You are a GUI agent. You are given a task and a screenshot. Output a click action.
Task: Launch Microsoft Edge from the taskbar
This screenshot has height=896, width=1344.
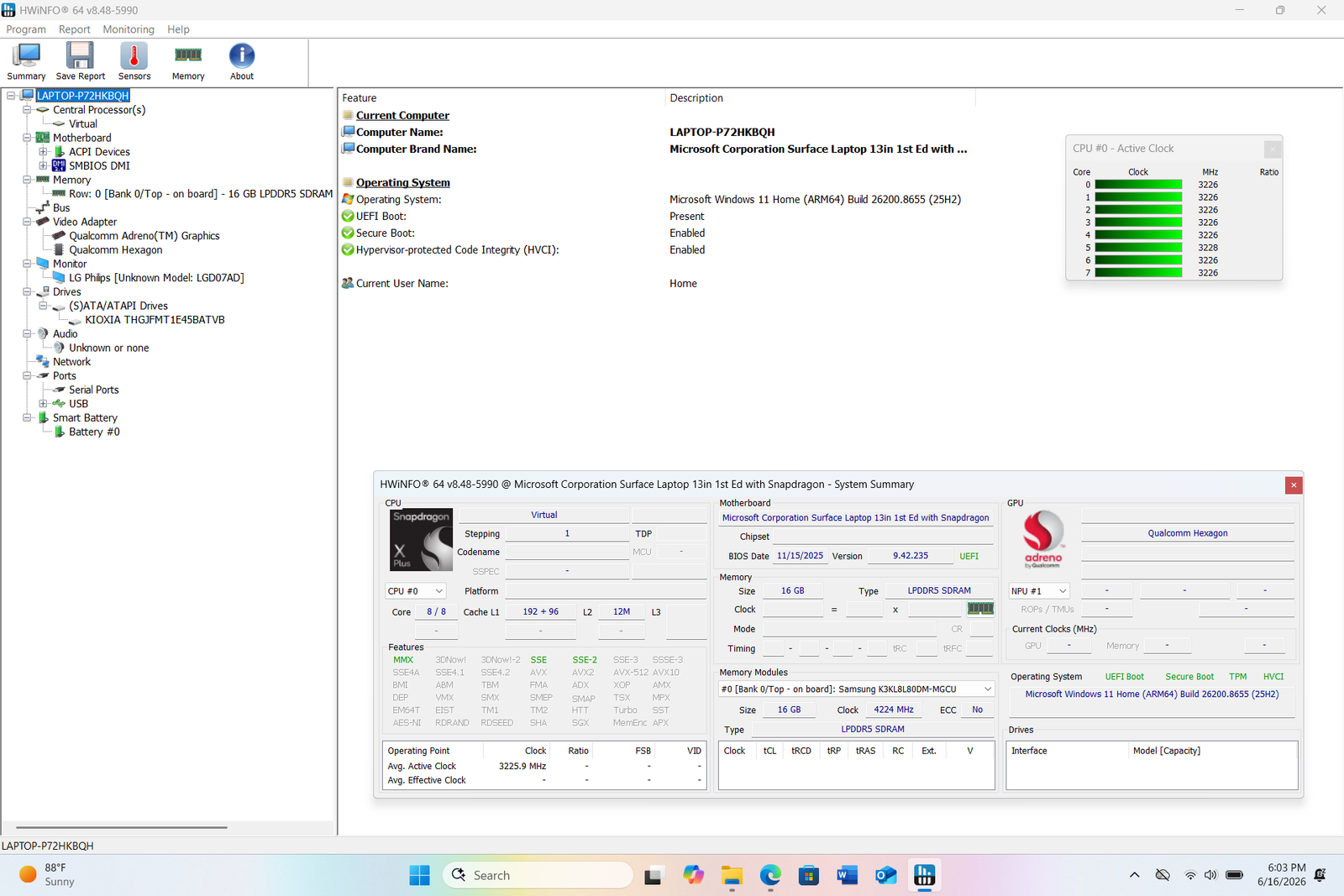coord(770,875)
